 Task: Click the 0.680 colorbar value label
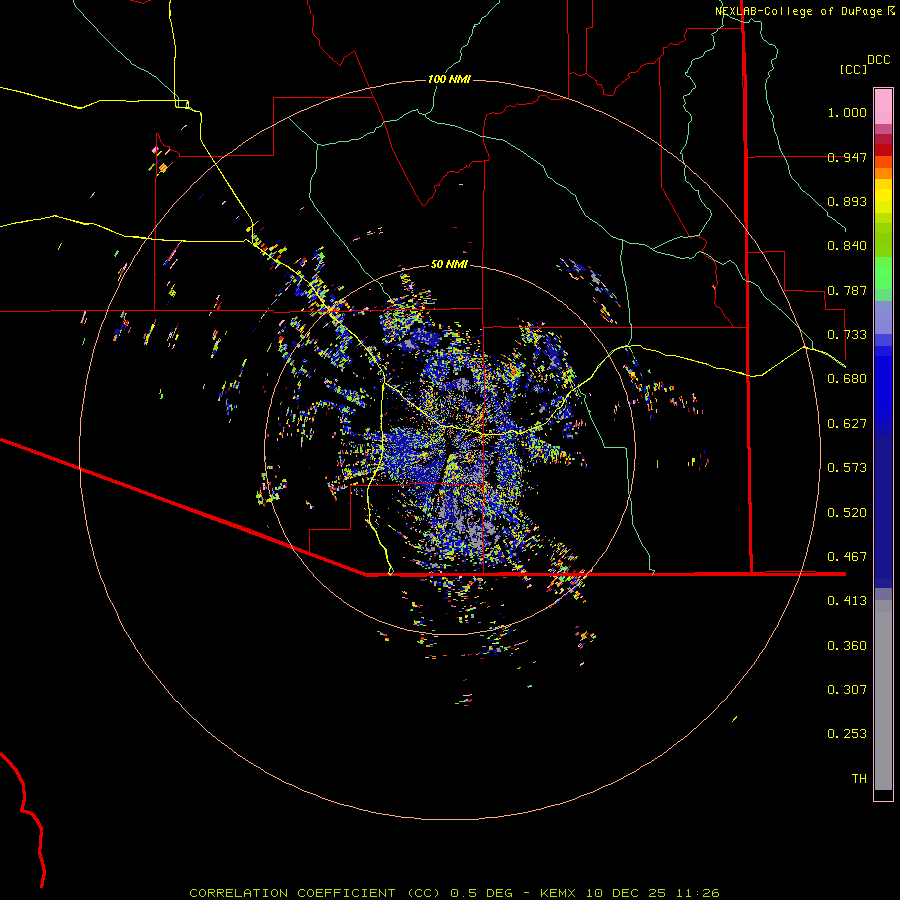(x=847, y=379)
